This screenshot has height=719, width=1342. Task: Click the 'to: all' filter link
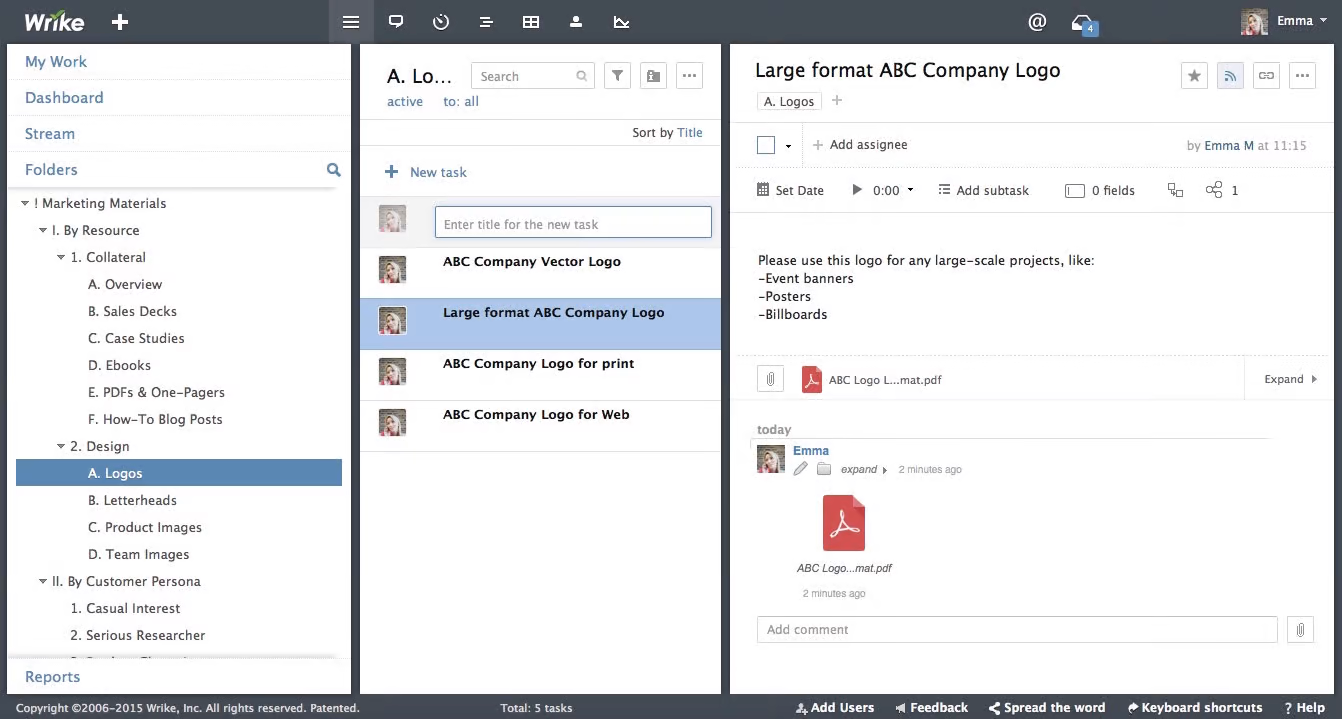(461, 101)
